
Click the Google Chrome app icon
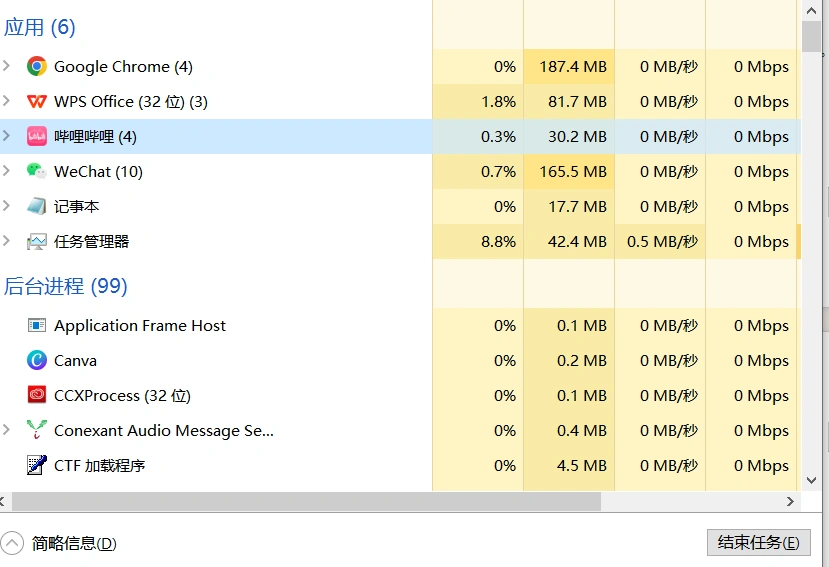click(x=37, y=67)
